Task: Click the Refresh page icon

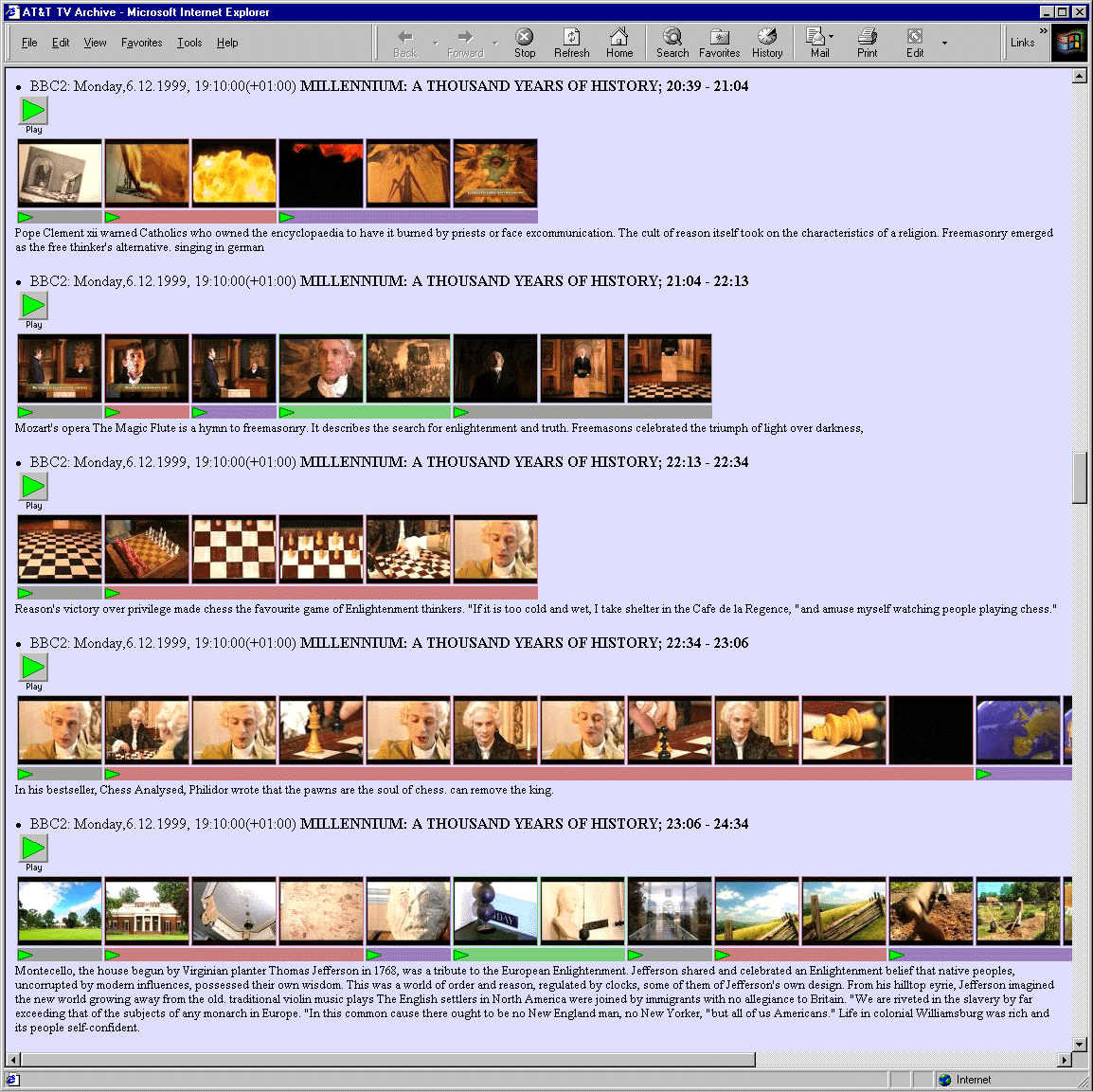Action: pos(571,42)
